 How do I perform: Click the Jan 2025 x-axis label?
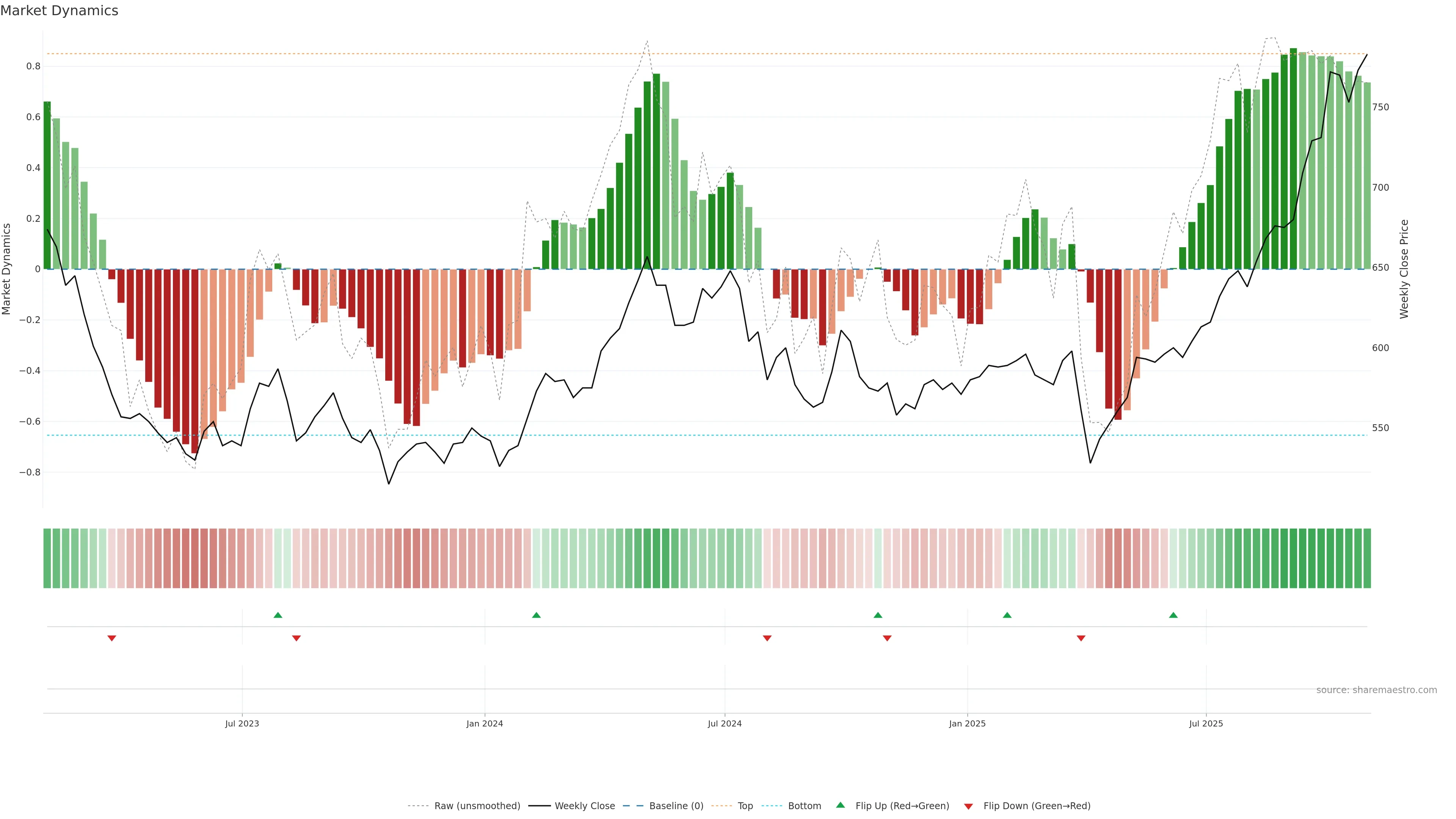click(x=967, y=723)
